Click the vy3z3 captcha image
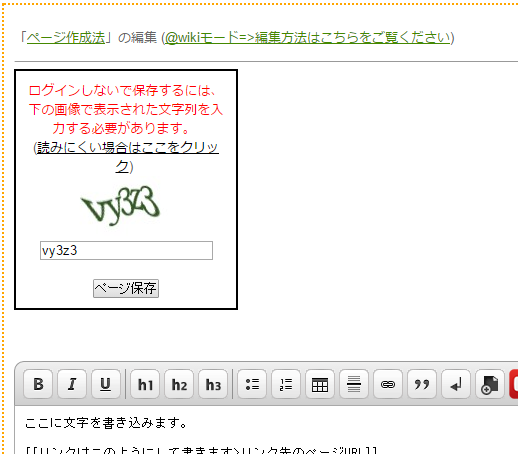This screenshot has height=454, width=518. click(x=120, y=206)
